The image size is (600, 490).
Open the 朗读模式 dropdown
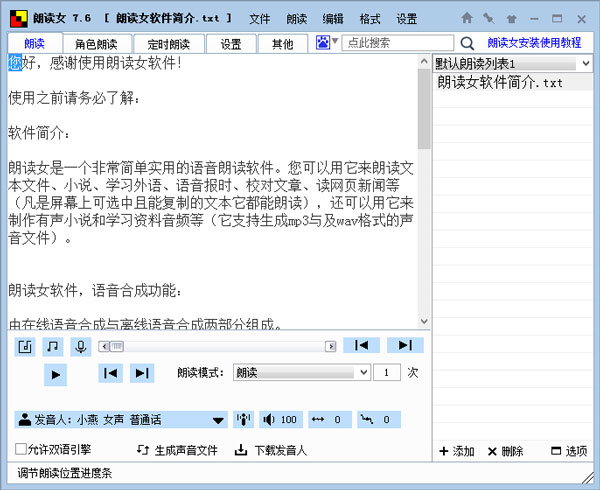[x=301, y=372]
